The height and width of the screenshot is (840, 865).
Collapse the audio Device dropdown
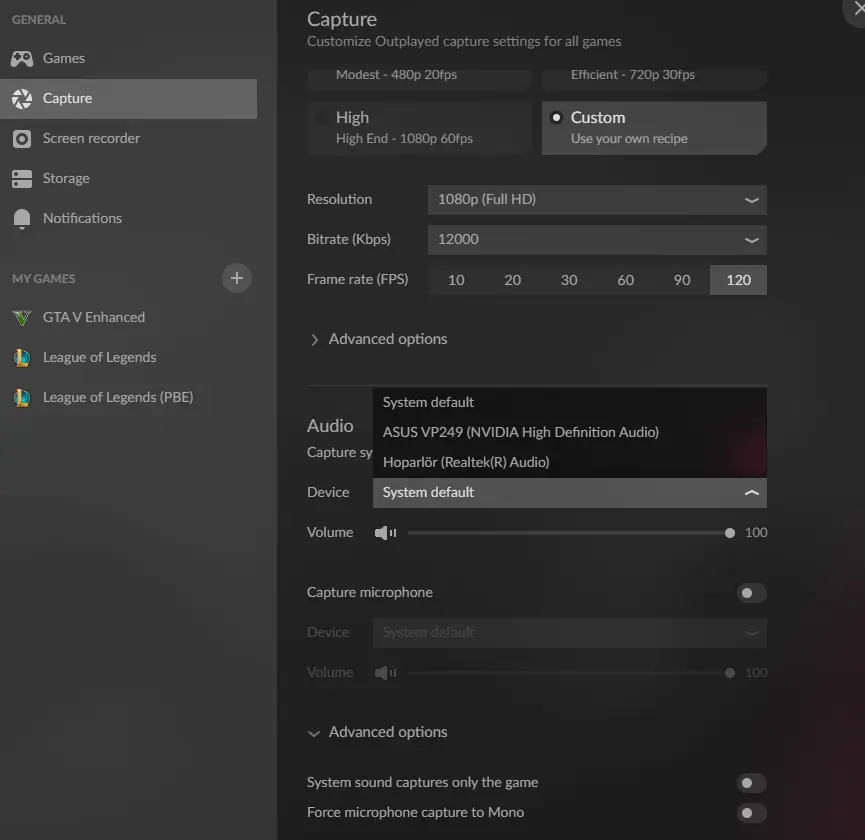coord(569,493)
